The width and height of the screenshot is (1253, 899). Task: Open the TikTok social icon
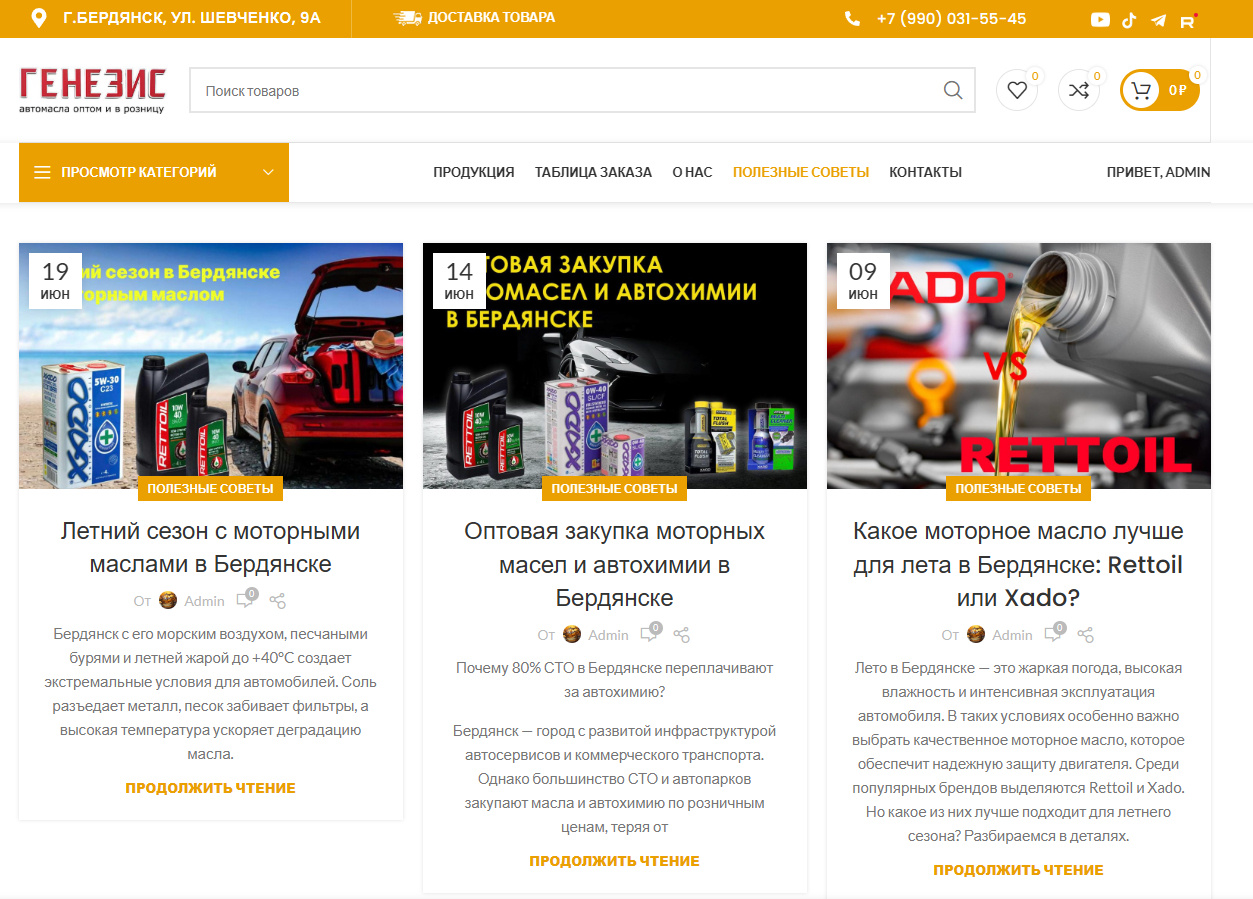coord(1129,20)
